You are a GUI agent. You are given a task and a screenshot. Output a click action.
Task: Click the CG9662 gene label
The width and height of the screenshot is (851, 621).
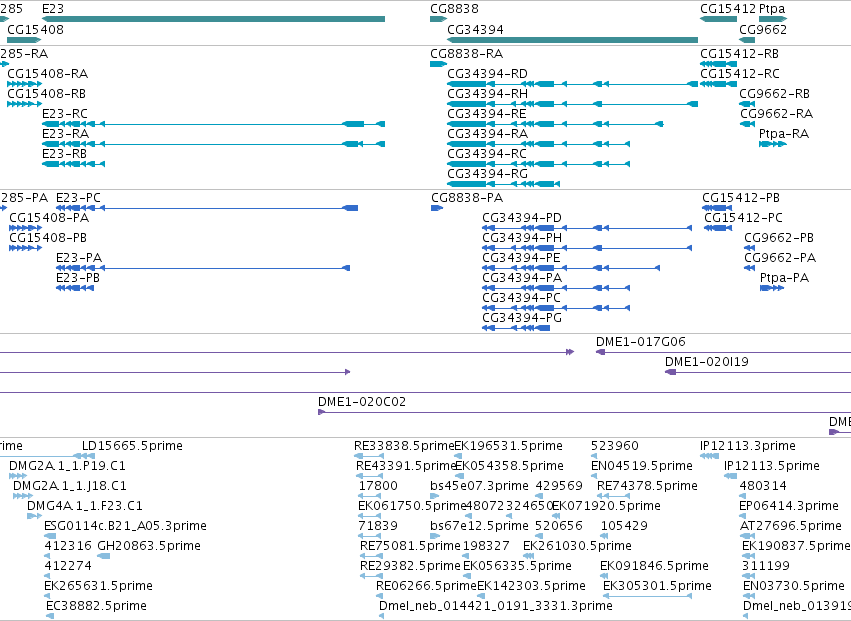point(763,29)
